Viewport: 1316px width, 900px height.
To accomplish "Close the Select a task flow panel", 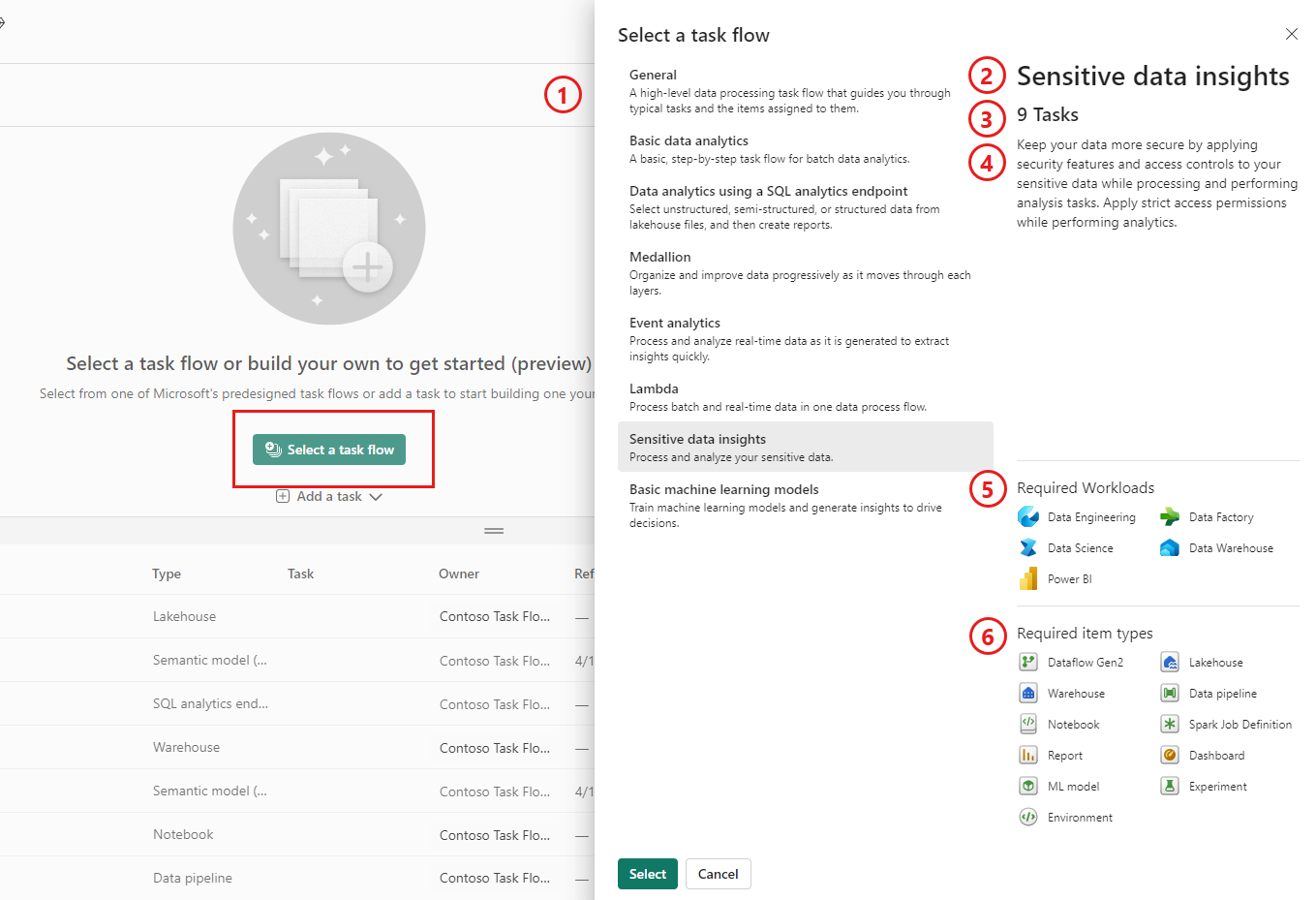I will pos(1292,34).
